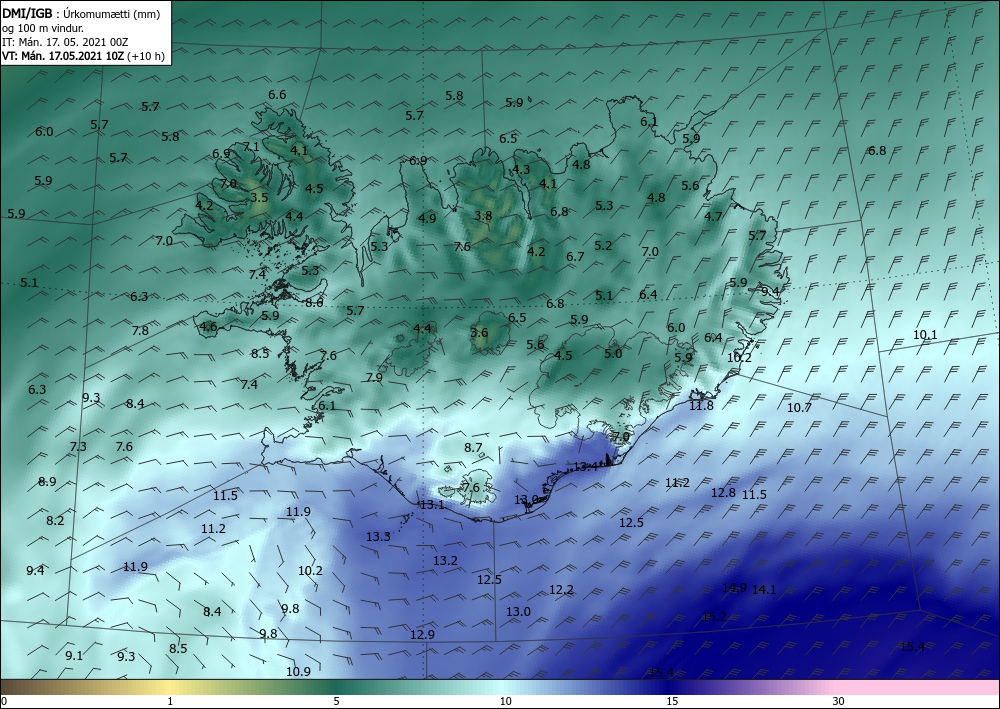
Task: Click the legend tick label 1
Action: point(170,701)
